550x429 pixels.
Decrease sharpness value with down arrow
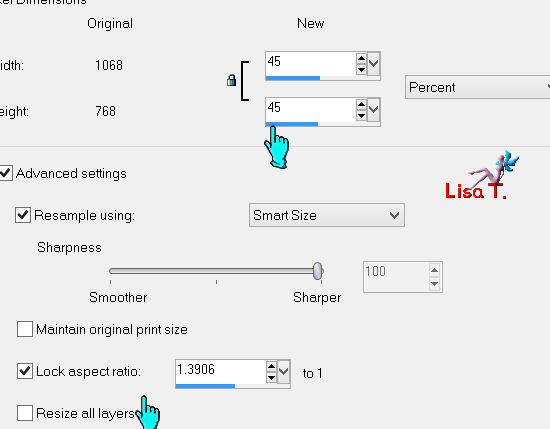[434, 283]
